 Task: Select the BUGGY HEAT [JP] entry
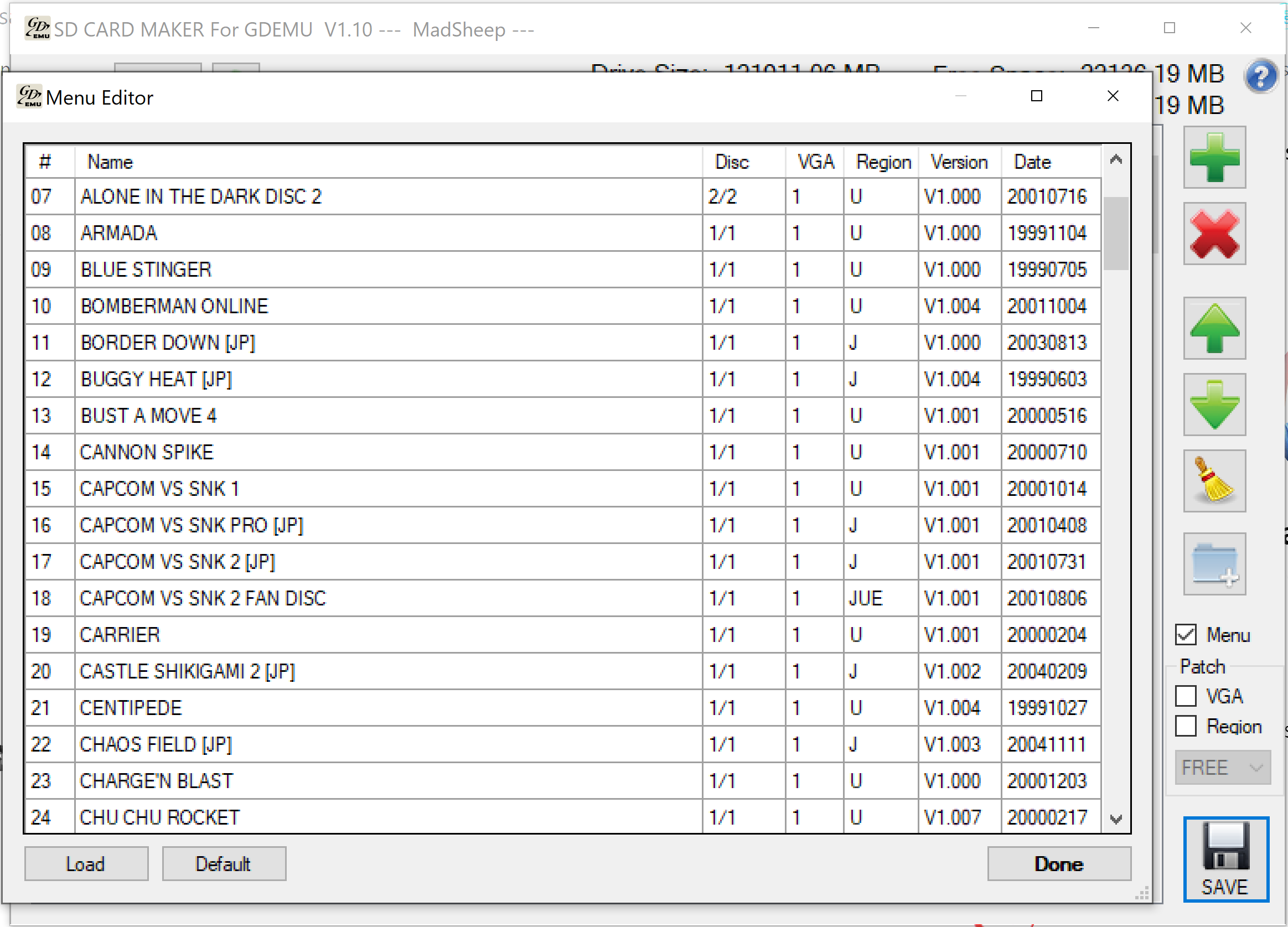[563, 379]
